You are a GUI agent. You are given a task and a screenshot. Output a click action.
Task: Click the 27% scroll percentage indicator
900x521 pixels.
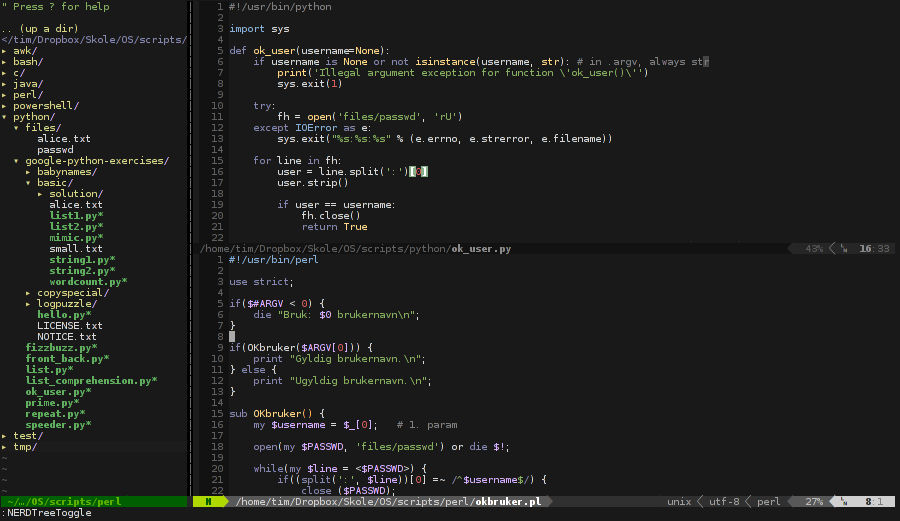point(813,502)
